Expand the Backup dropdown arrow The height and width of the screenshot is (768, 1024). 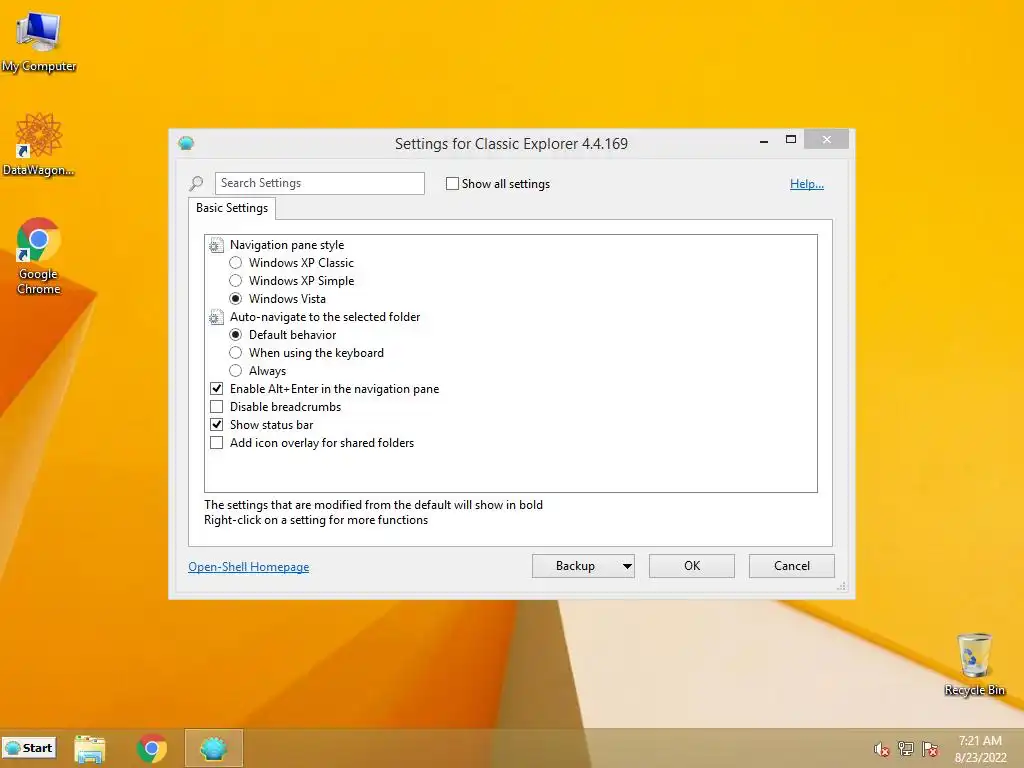pyautogui.click(x=627, y=566)
